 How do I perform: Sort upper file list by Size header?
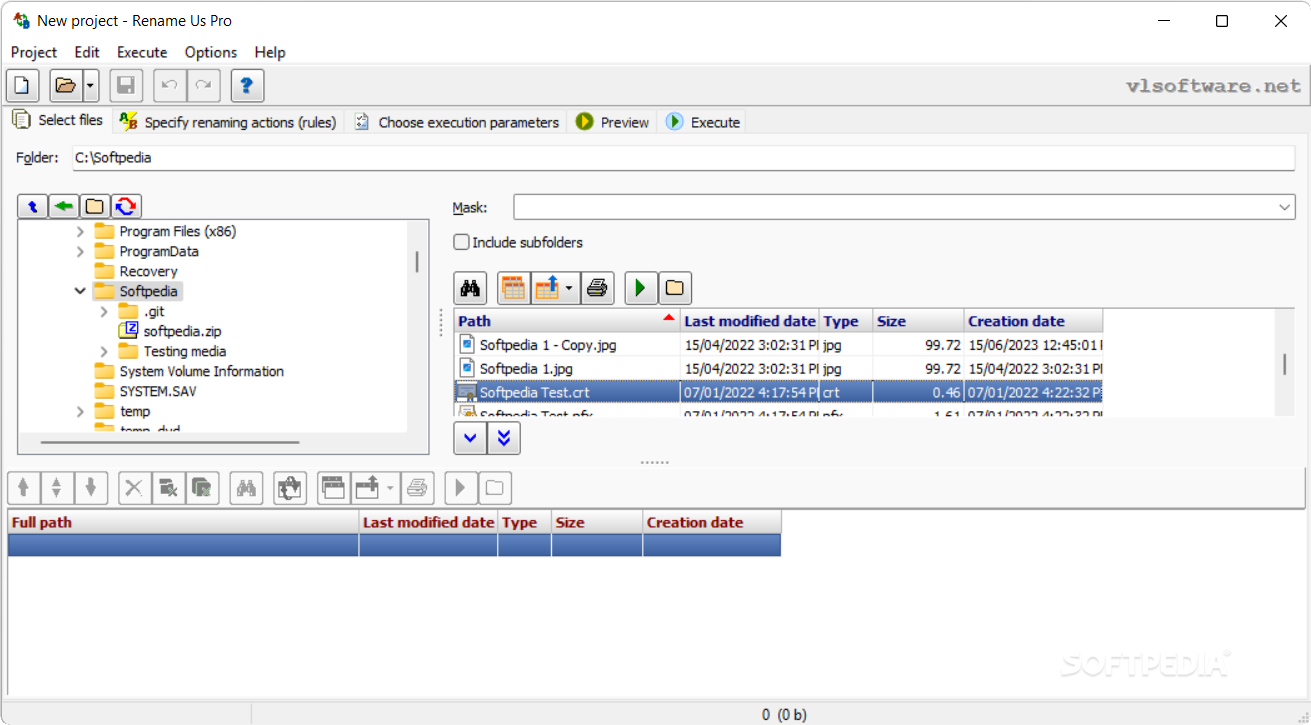point(918,321)
